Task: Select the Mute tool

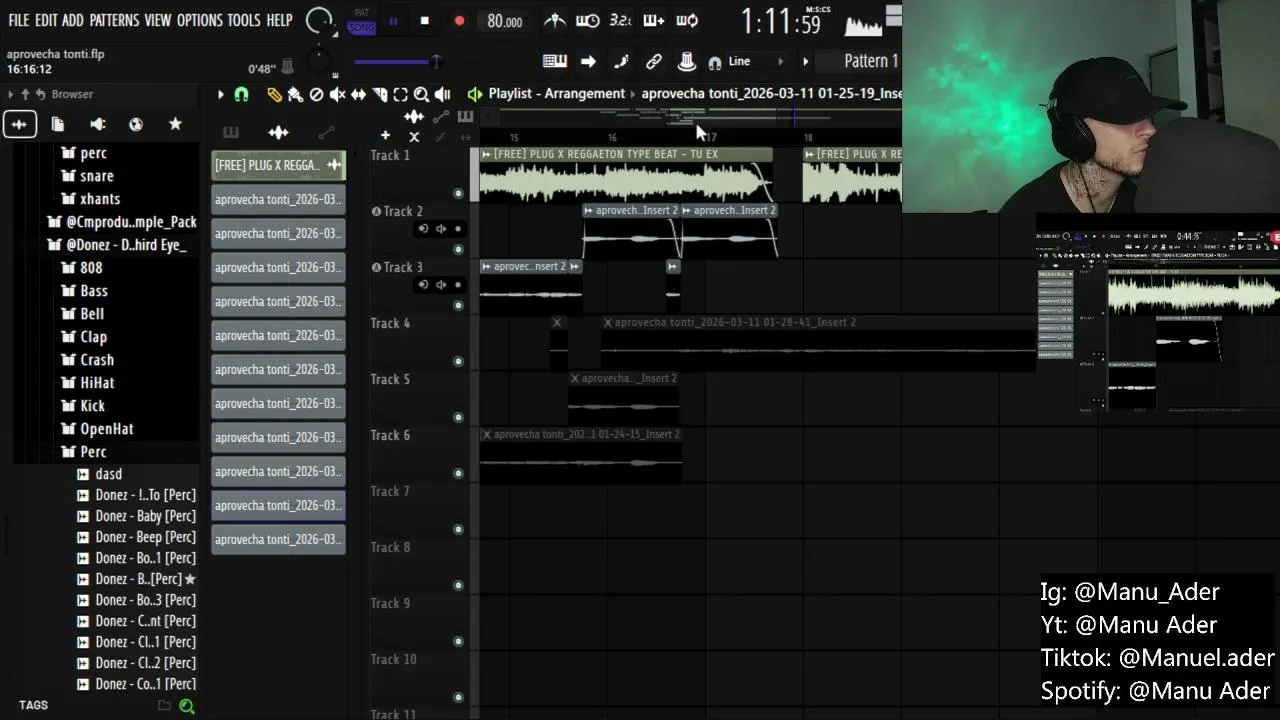Action: (337, 94)
